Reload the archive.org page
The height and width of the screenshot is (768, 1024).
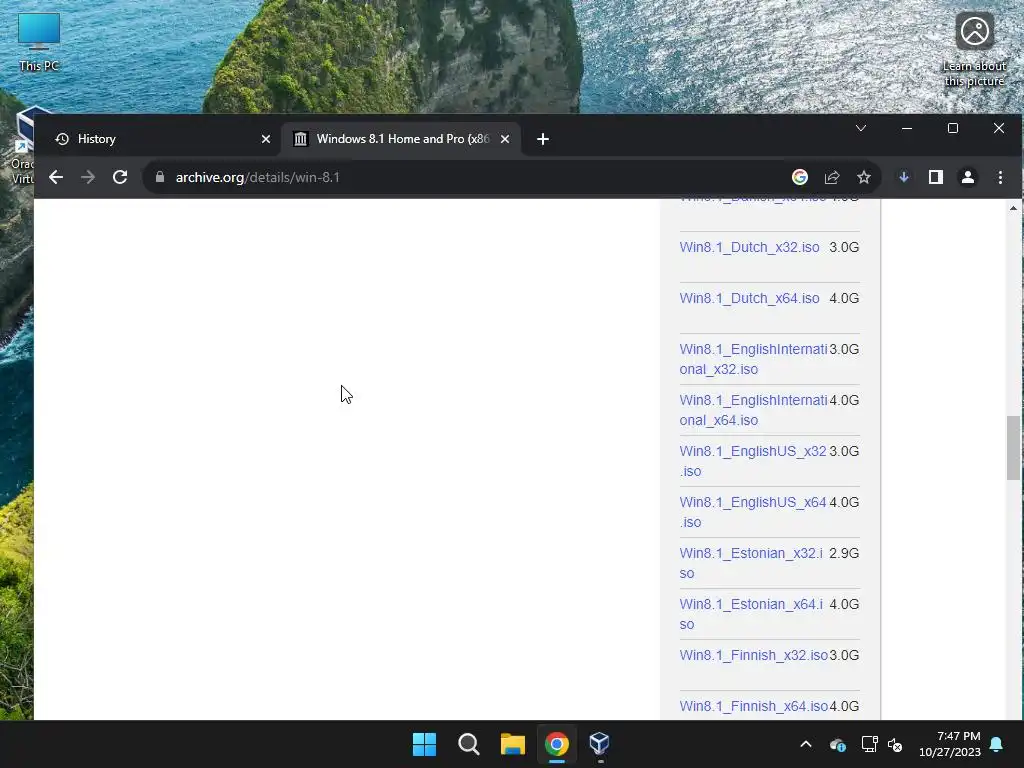(x=120, y=177)
